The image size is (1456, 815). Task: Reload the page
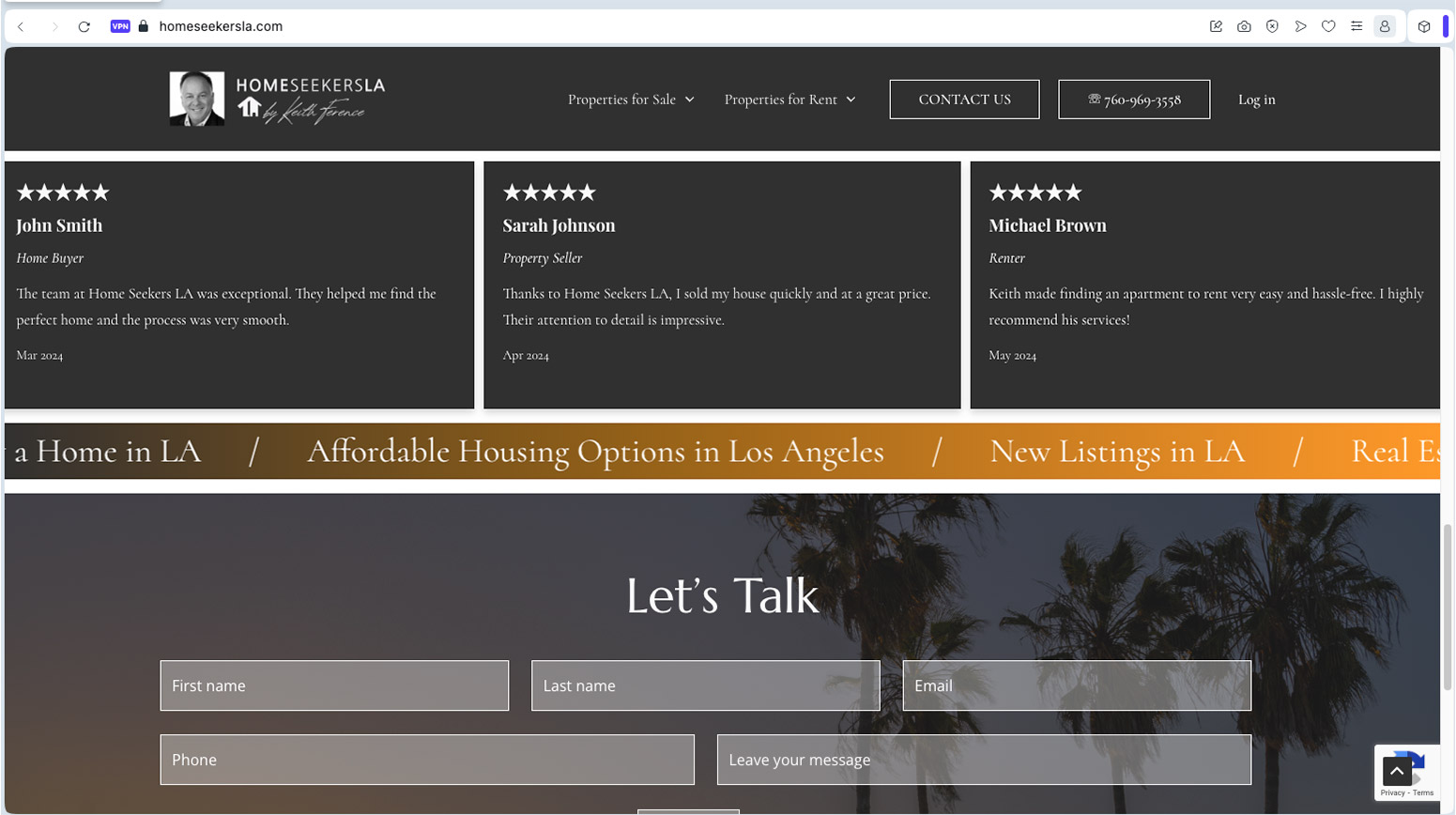[x=84, y=26]
